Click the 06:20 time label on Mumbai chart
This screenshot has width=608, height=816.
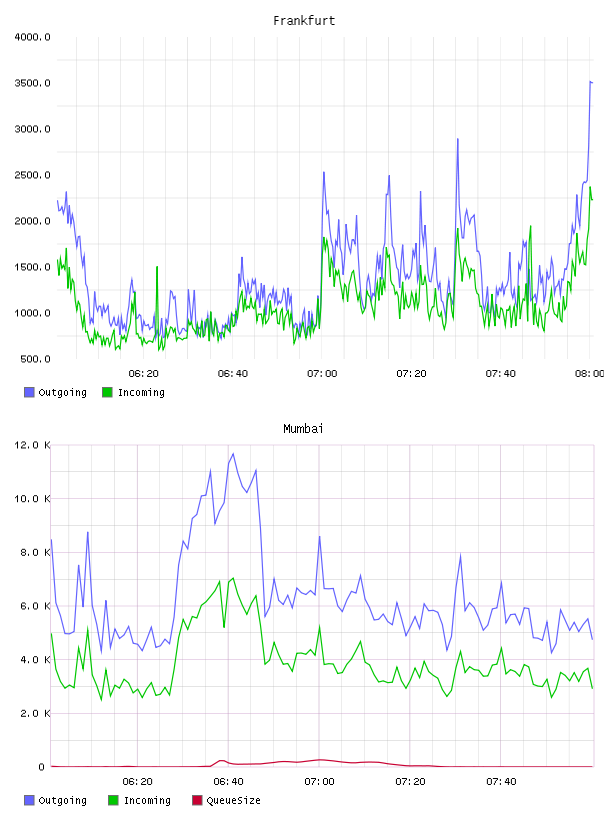click(137, 782)
